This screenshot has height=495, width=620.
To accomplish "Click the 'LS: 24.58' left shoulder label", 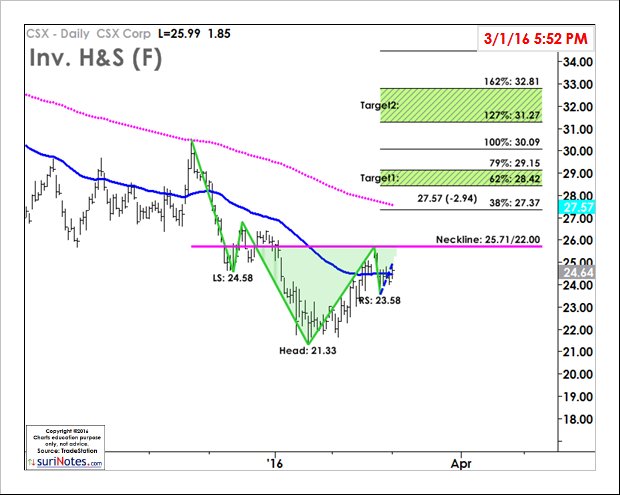I will tap(232, 278).
